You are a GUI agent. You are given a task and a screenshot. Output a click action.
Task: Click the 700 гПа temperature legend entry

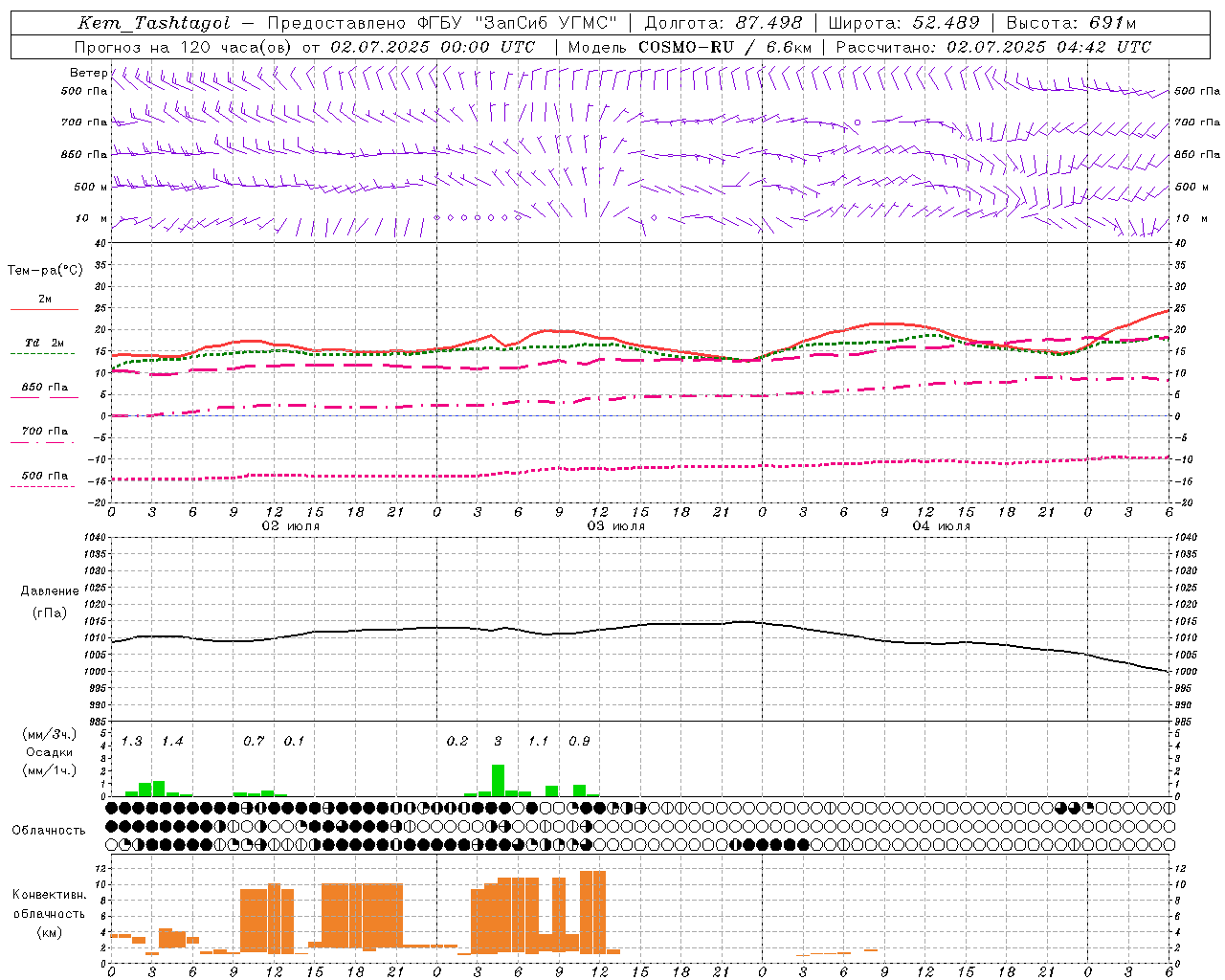[44, 432]
